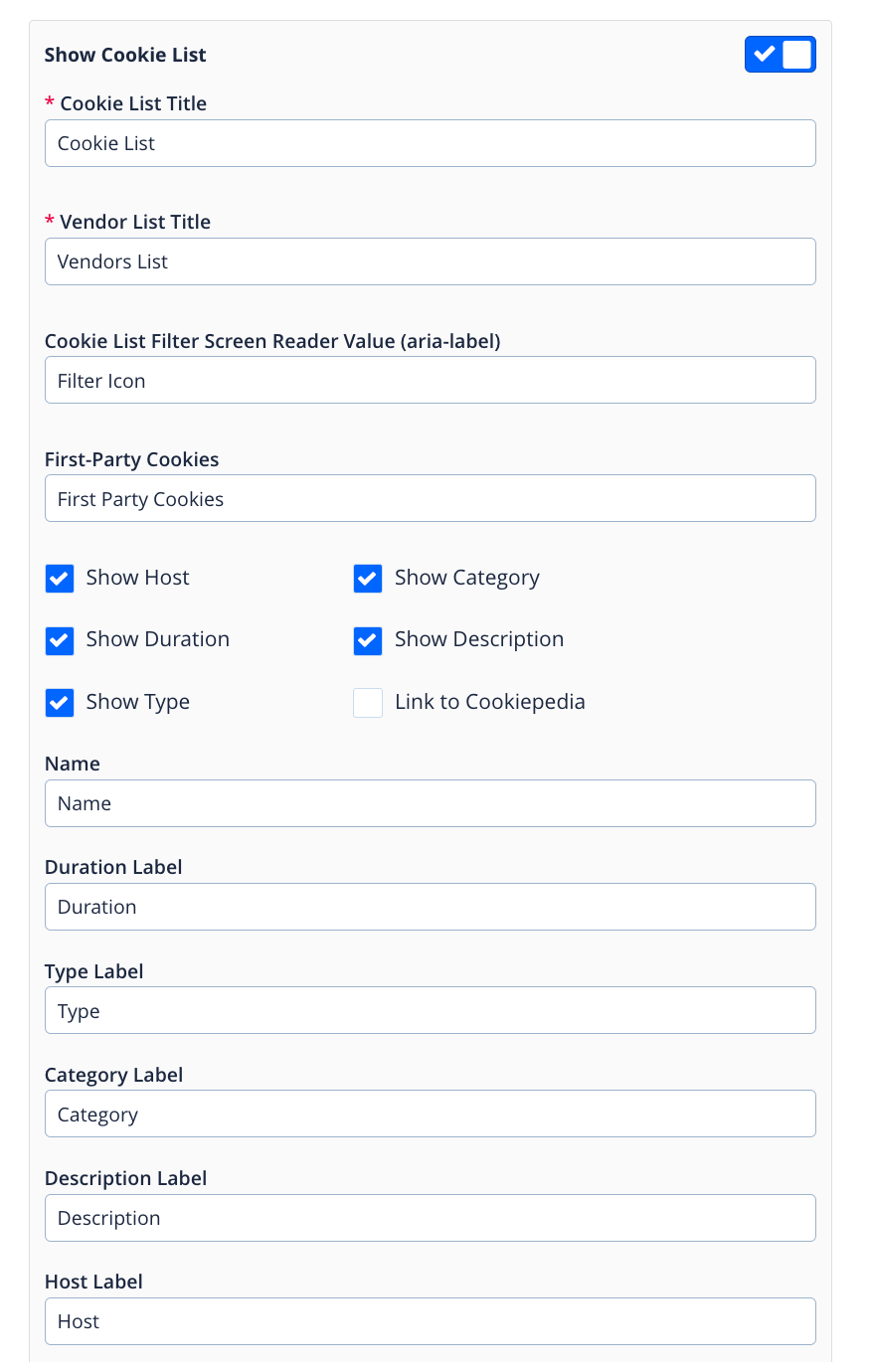Turn off the Show Type checkbox
The width and height of the screenshot is (871, 1372).
point(60,703)
